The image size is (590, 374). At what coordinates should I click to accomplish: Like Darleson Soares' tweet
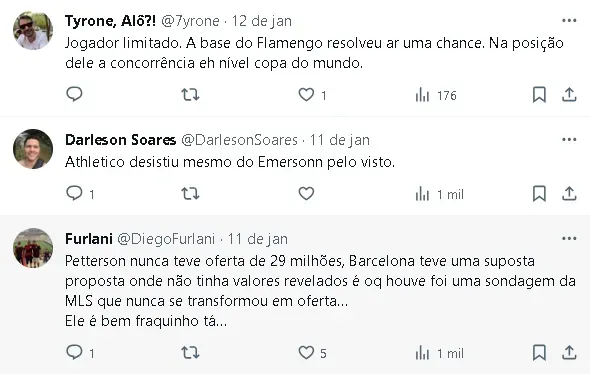[x=306, y=194]
